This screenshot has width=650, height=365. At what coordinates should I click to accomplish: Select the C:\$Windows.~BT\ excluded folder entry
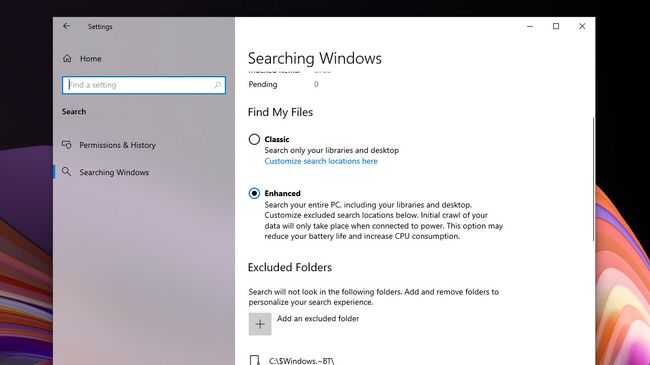[301, 360]
